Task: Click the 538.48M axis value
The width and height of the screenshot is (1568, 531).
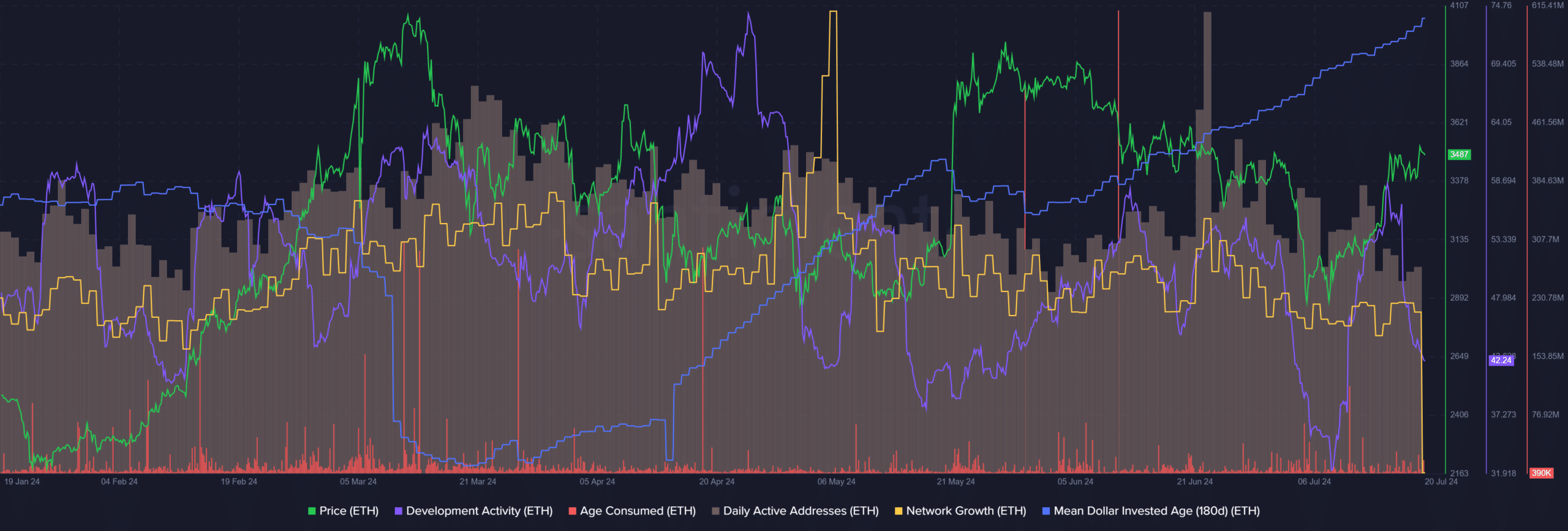Action: click(x=1548, y=64)
